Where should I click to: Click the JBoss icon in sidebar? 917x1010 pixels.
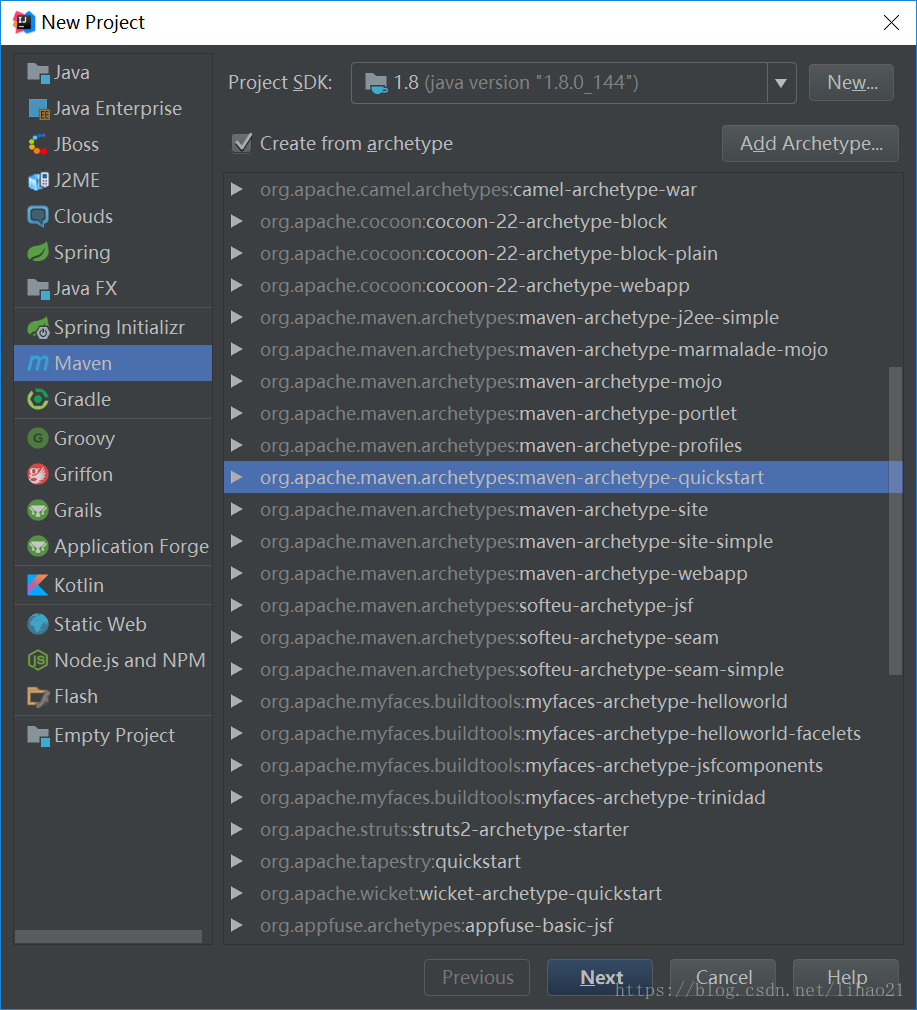(x=38, y=145)
